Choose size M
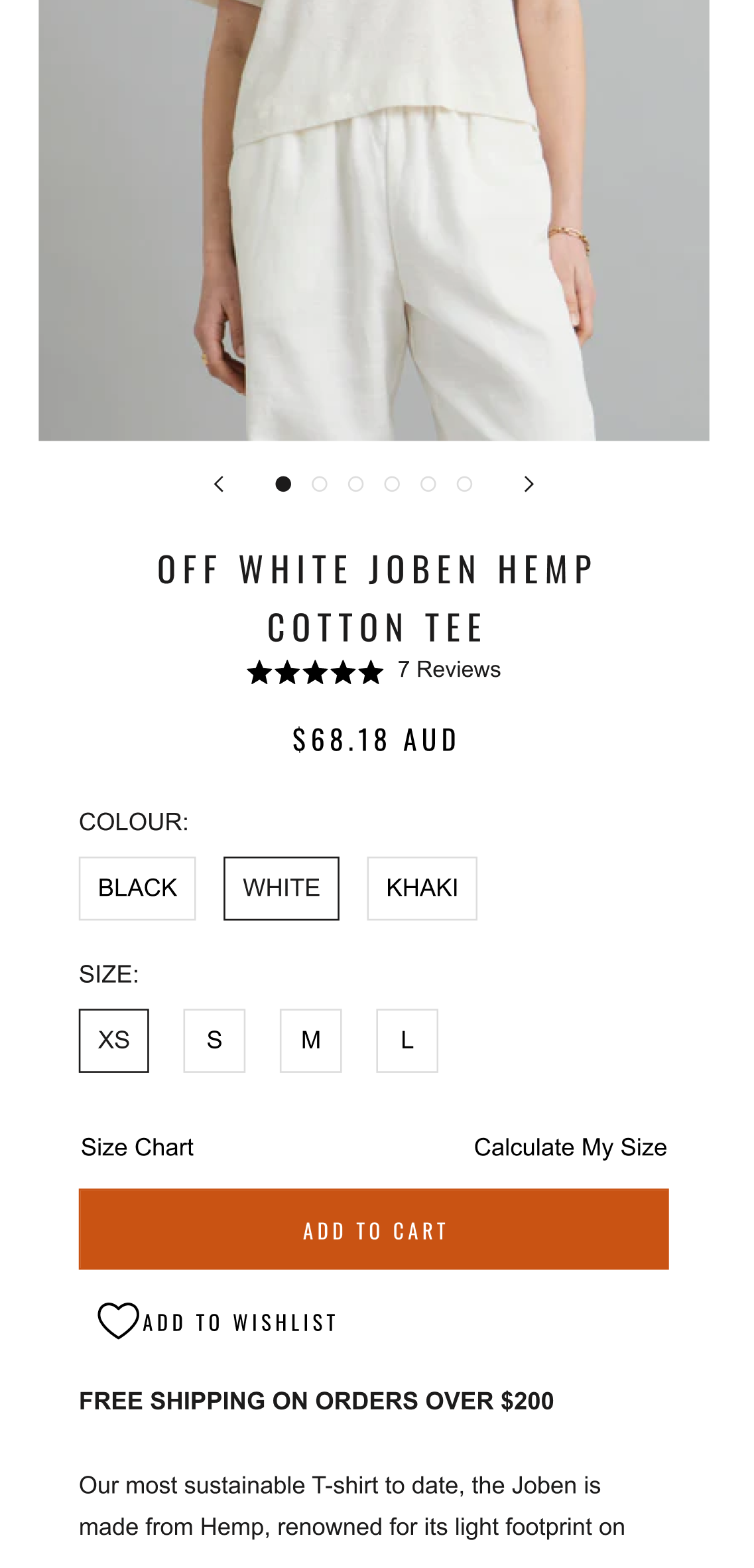Viewport: 754px width, 1568px height. coord(311,1040)
